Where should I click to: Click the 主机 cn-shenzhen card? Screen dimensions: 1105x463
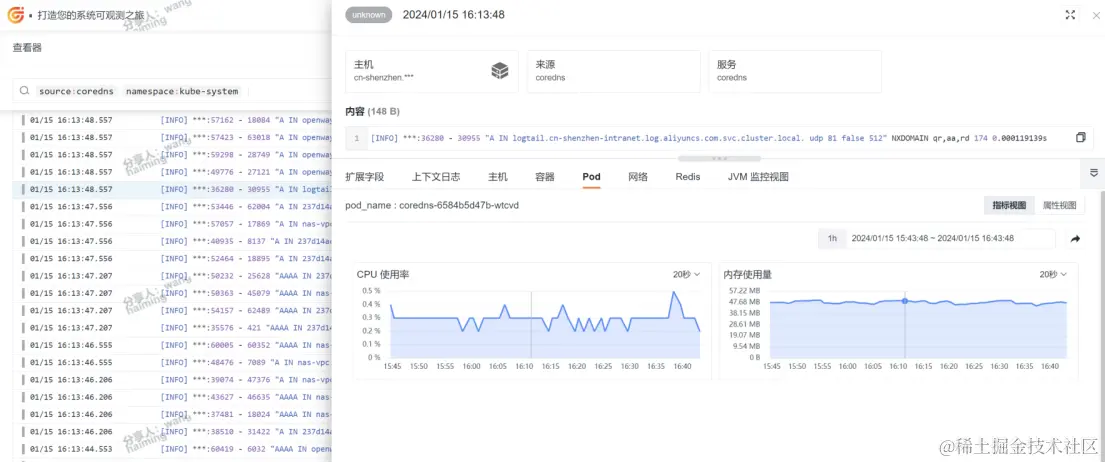pyautogui.click(x=432, y=71)
